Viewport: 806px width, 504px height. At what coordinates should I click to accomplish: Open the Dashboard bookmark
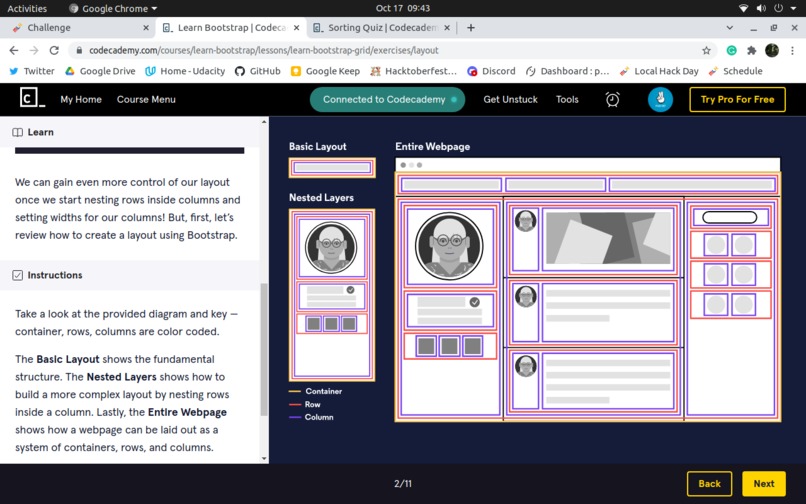[x=567, y=71]
